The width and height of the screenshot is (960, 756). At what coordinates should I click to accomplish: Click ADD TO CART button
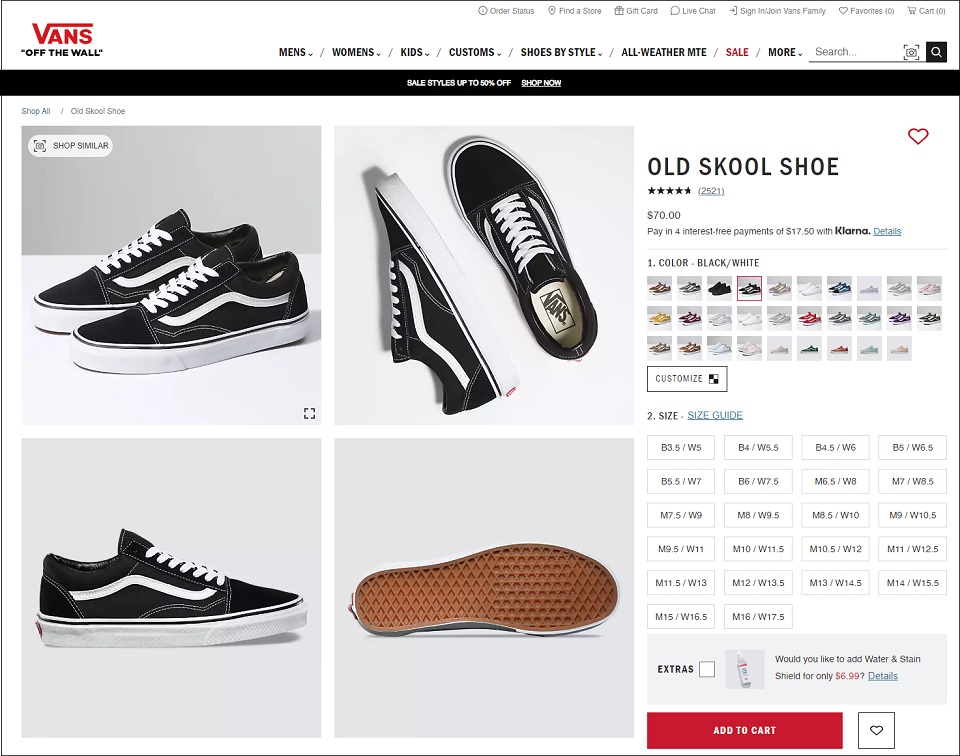744,730
